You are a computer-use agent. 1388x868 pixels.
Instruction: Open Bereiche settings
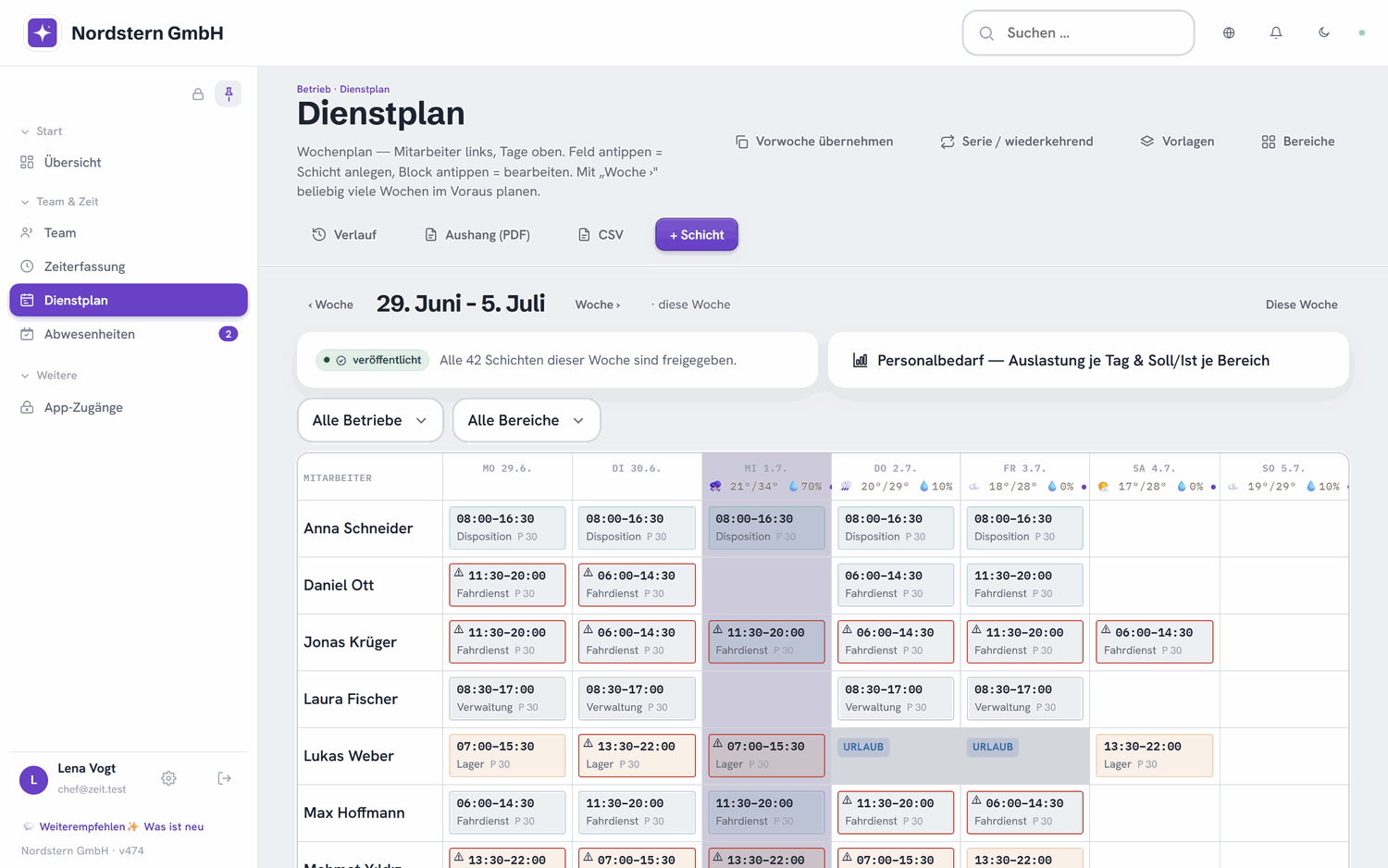1297,142
